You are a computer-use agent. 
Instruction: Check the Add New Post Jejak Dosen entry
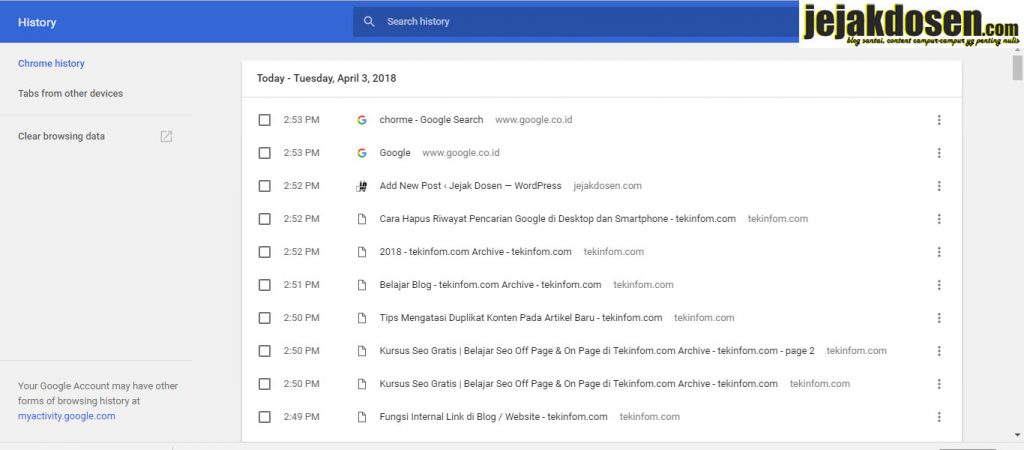[264, 186]
